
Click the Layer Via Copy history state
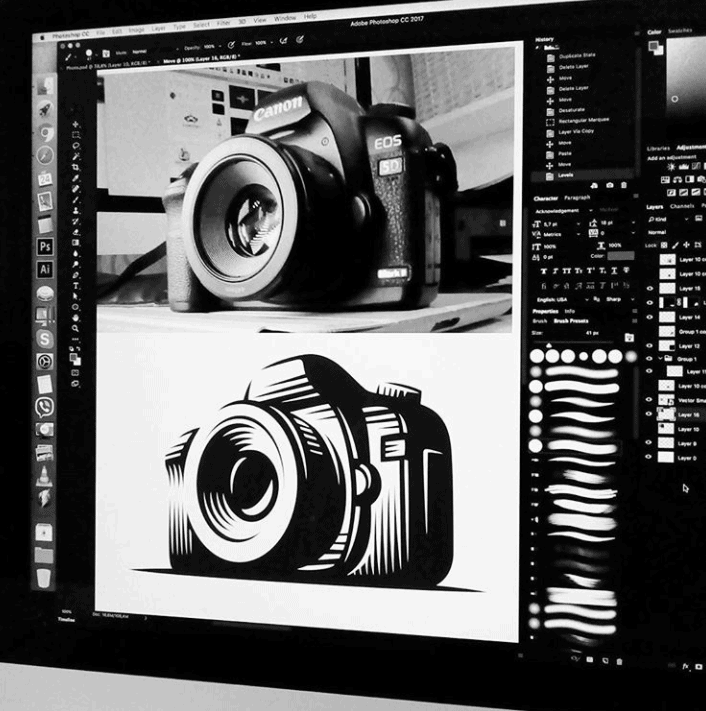coord(576,131)
